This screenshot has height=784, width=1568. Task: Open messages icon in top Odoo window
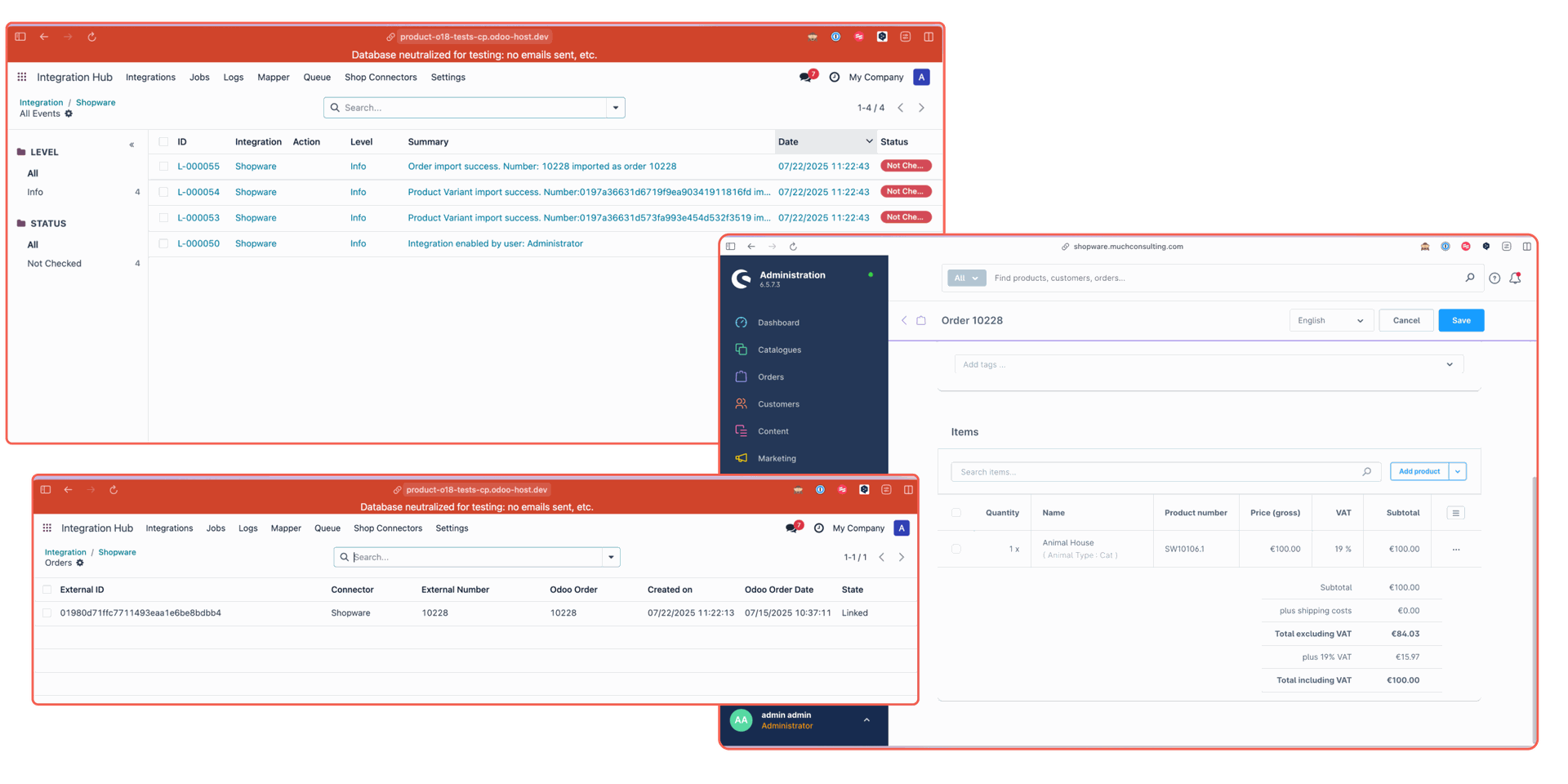point(807,77)
